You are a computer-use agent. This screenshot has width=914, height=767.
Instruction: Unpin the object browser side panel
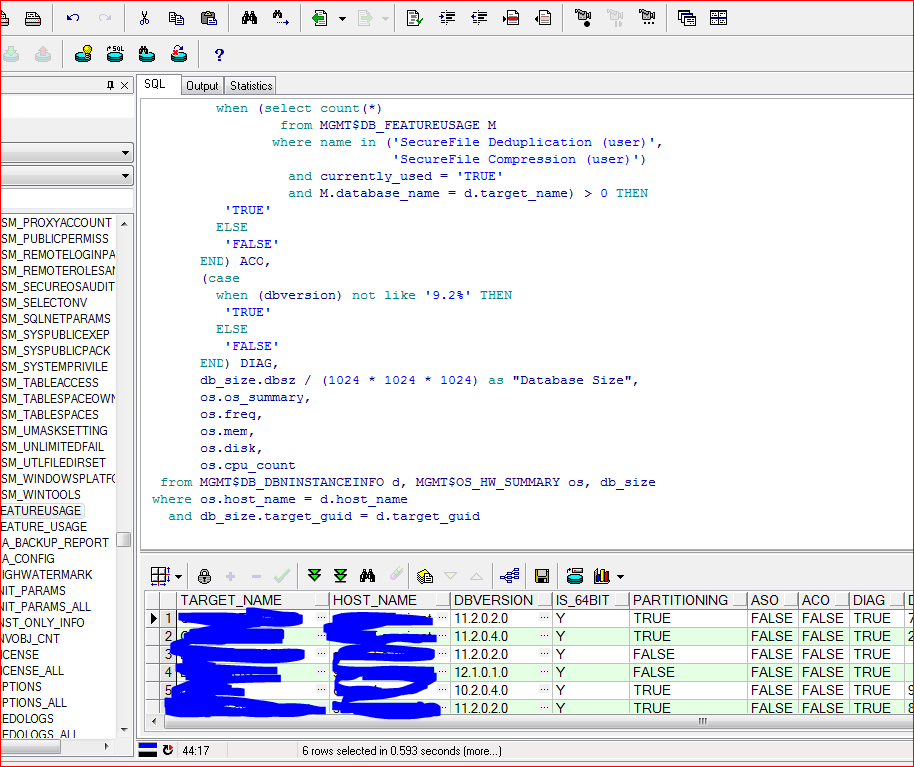[112, 85]
